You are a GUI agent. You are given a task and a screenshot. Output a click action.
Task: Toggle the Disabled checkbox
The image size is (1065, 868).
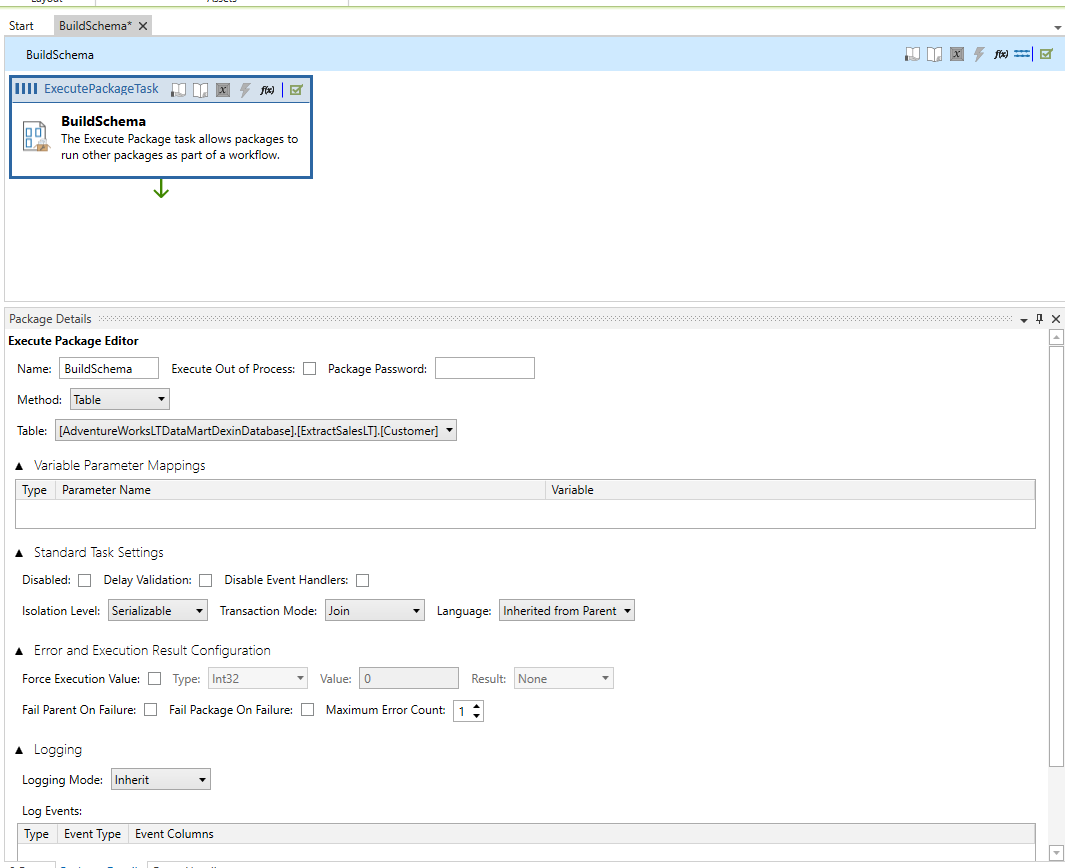coord(84,580)
